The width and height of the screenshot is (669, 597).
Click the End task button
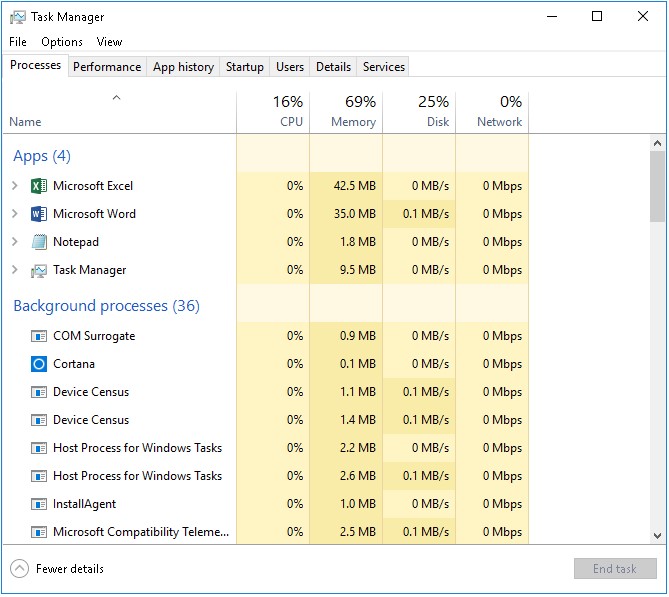pos(615,569)
